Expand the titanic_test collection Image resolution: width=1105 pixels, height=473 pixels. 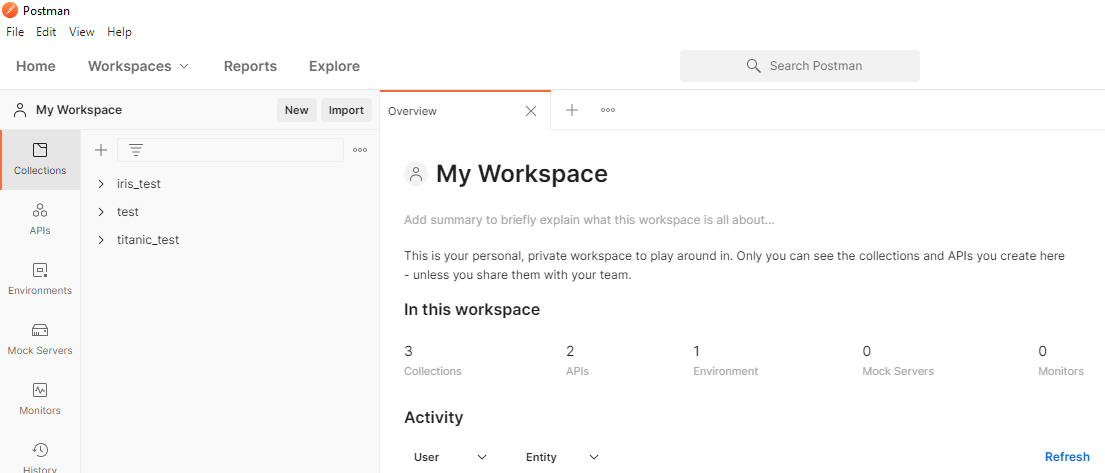pos(101,240)
